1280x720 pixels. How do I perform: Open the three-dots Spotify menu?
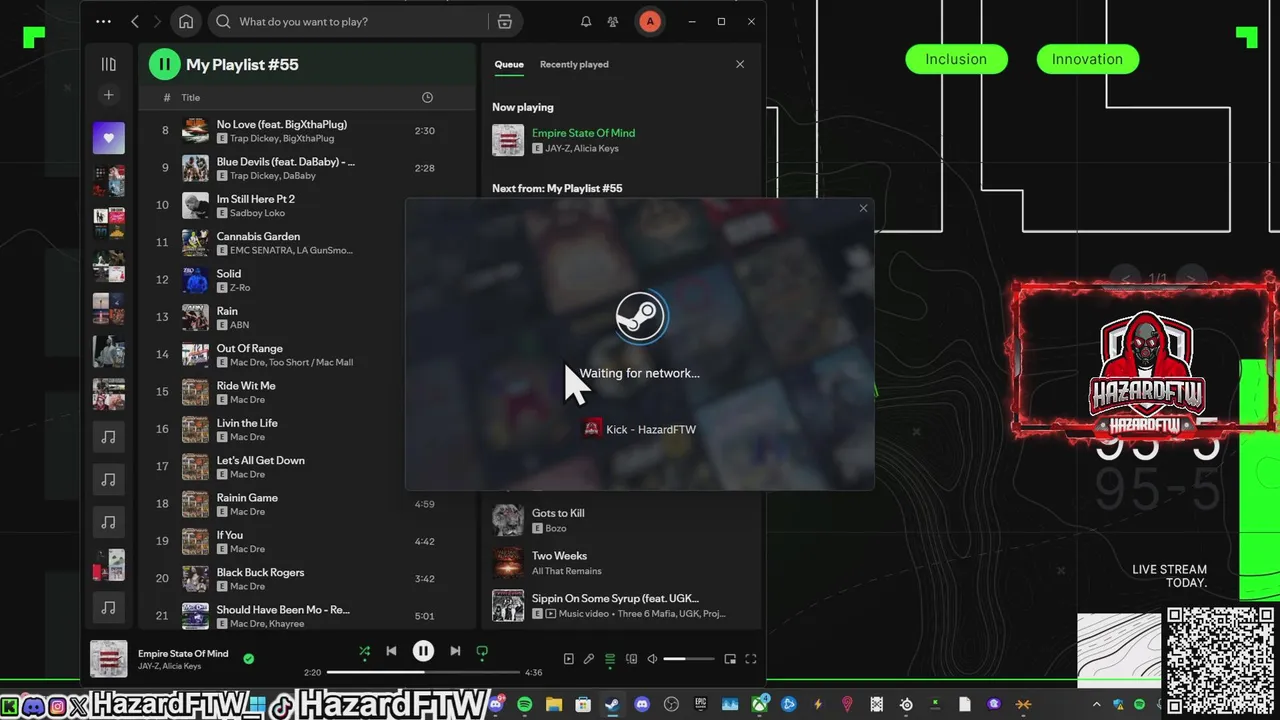tap(104, 21)
